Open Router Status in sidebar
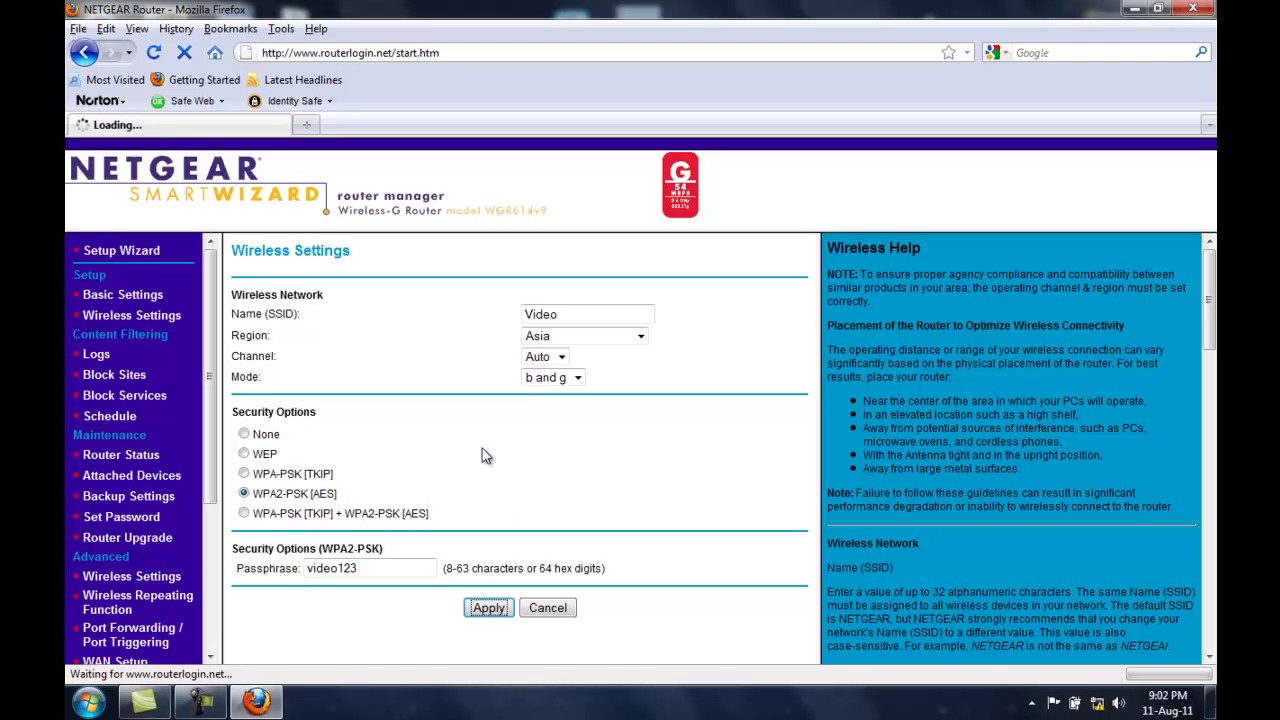1280x720 pixels. 121,455
